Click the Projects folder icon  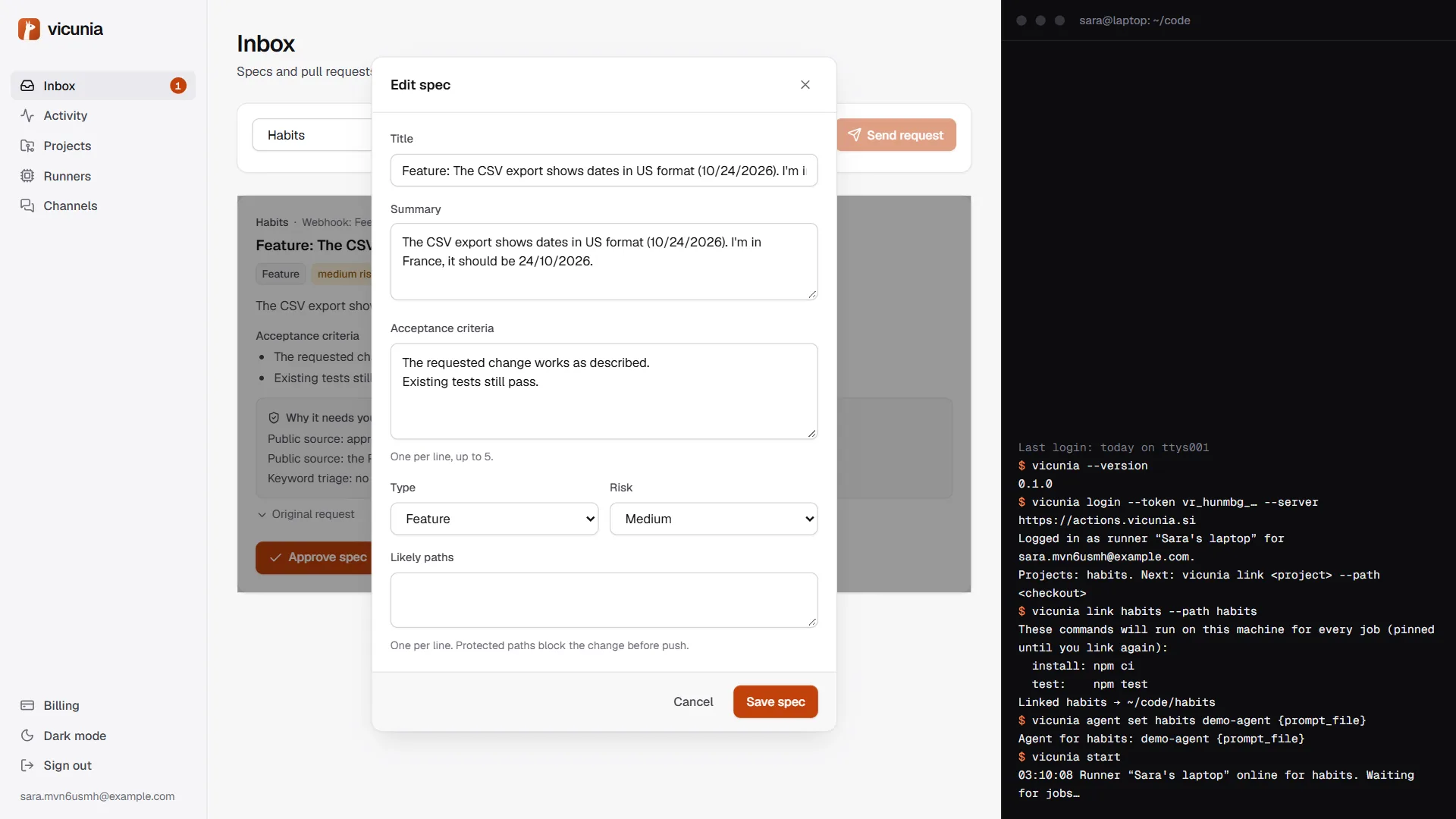[27, 146]
